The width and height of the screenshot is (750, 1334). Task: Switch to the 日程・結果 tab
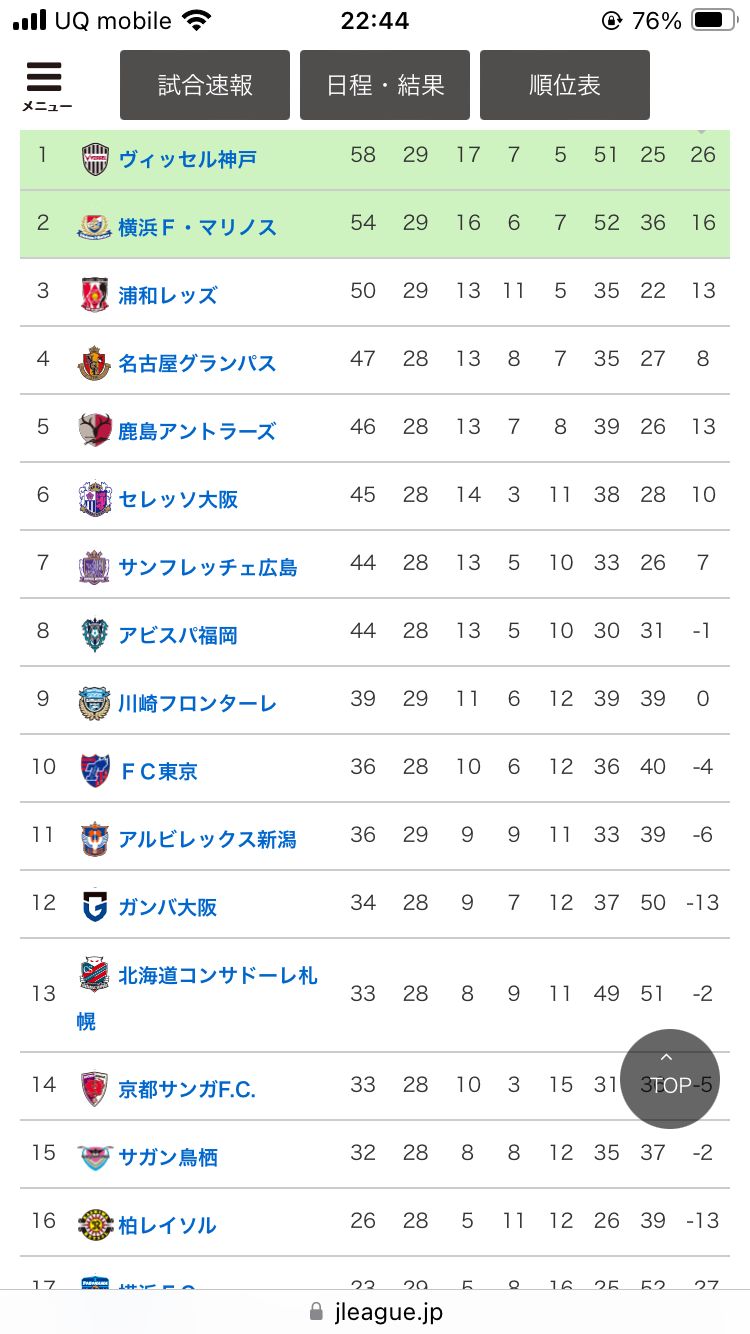coord(385,85)
